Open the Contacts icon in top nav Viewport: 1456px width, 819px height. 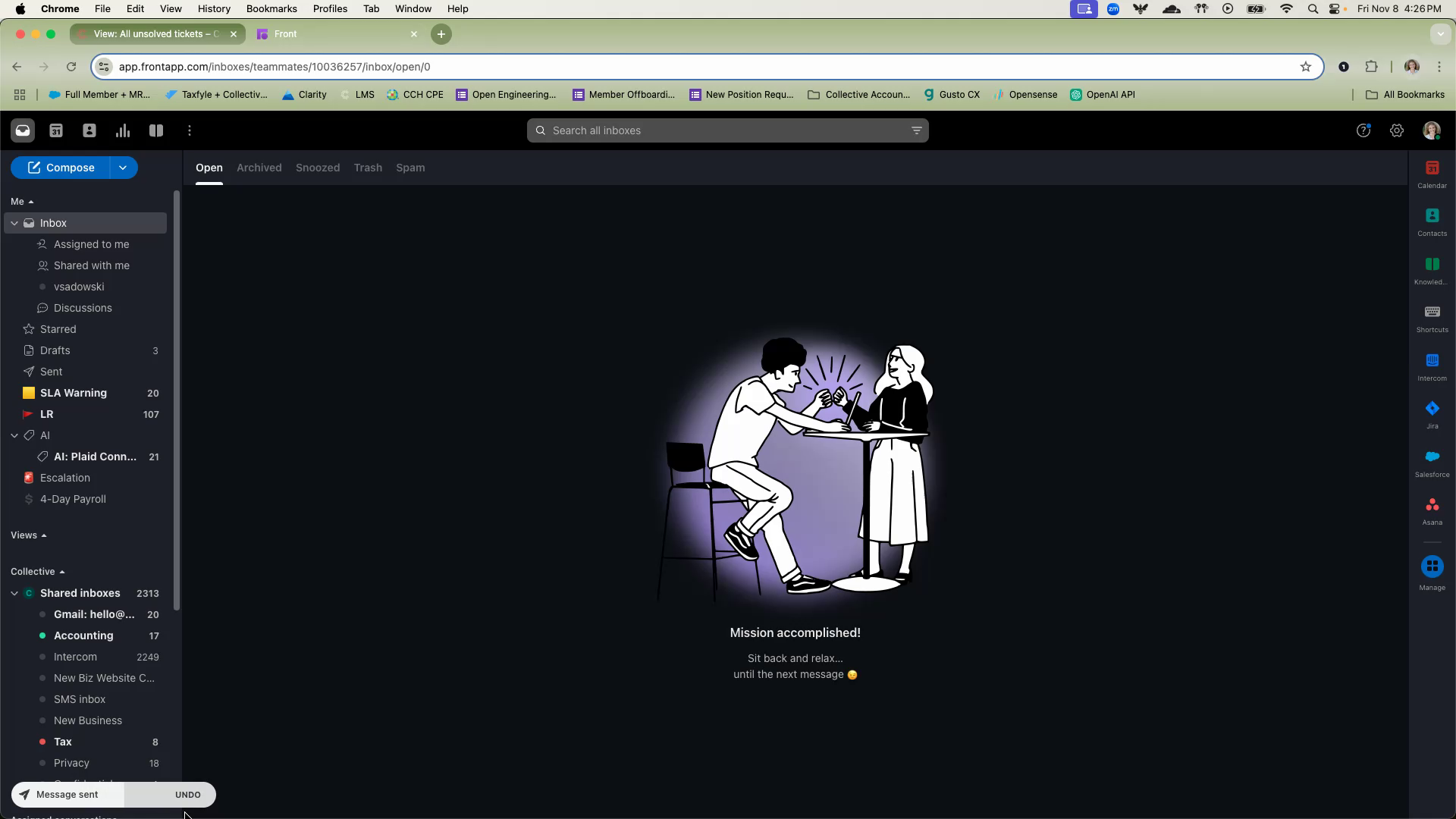point(89,130)
